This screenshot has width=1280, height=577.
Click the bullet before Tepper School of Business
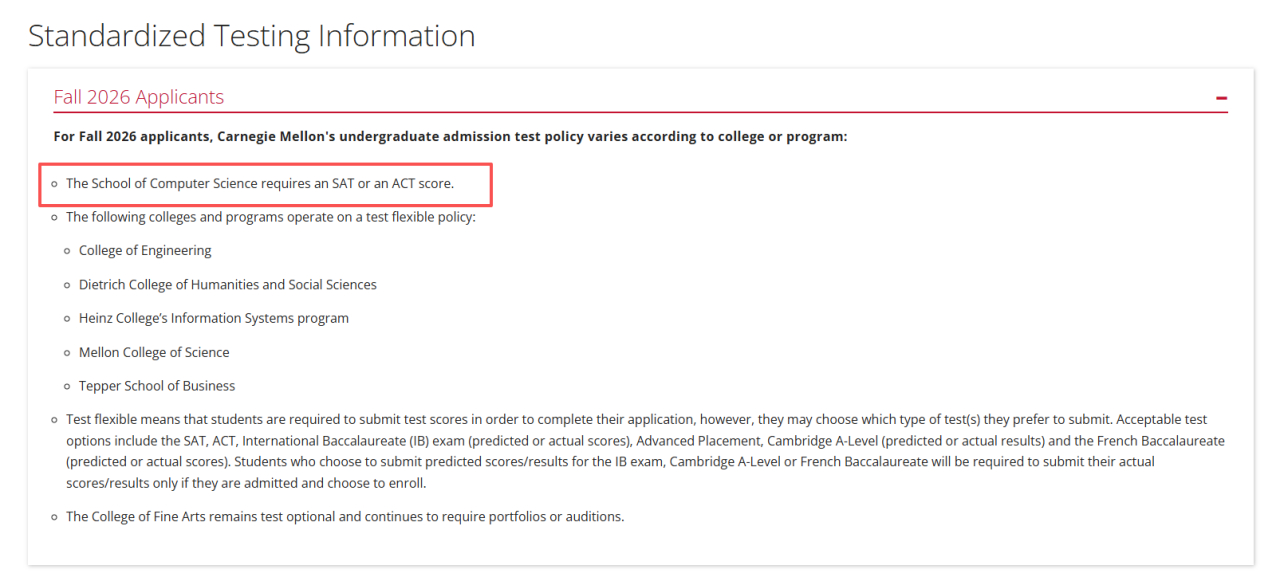point(68,386)
